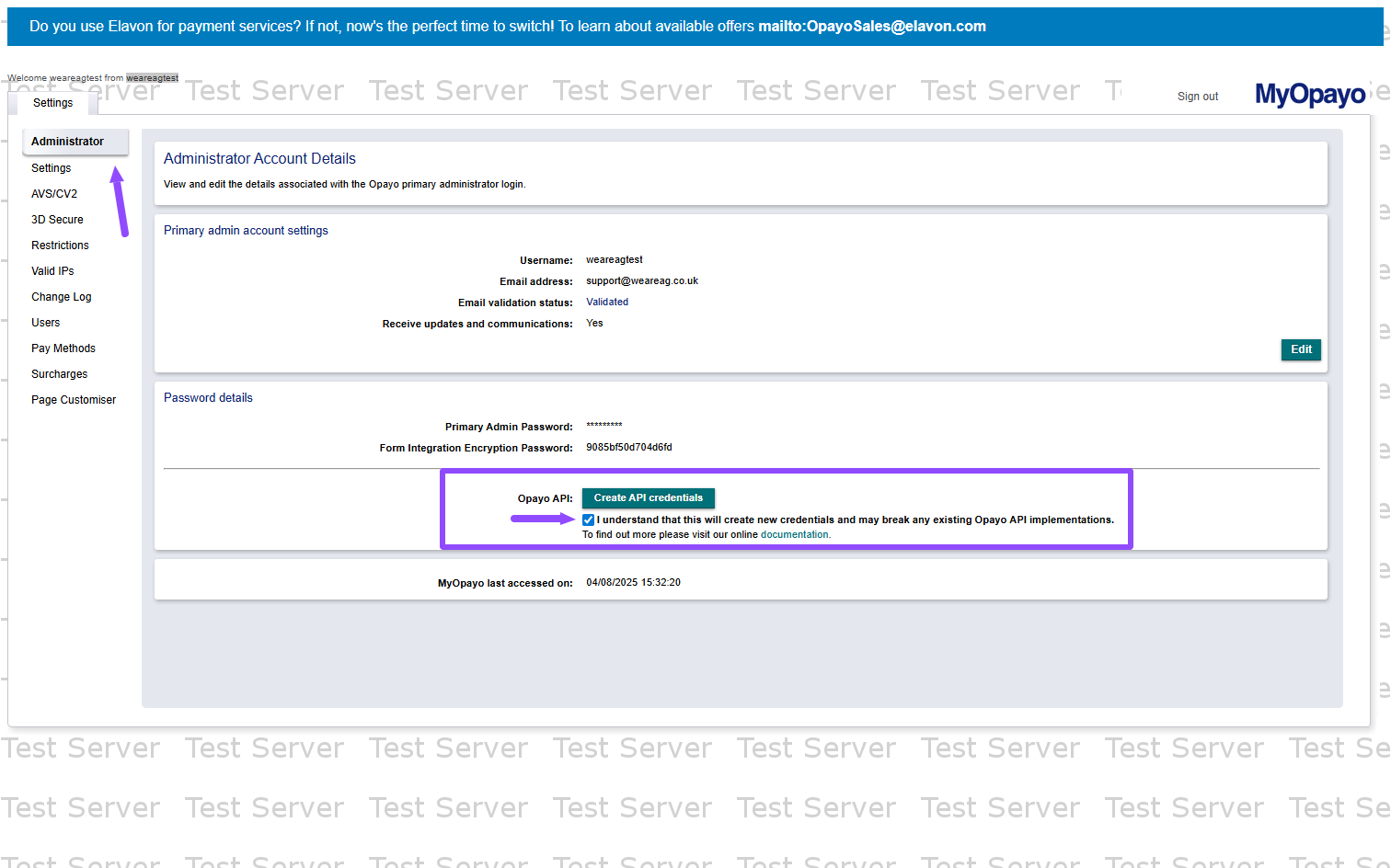
Task: Go to Surcharges page
Action: (x=60, y=374)
